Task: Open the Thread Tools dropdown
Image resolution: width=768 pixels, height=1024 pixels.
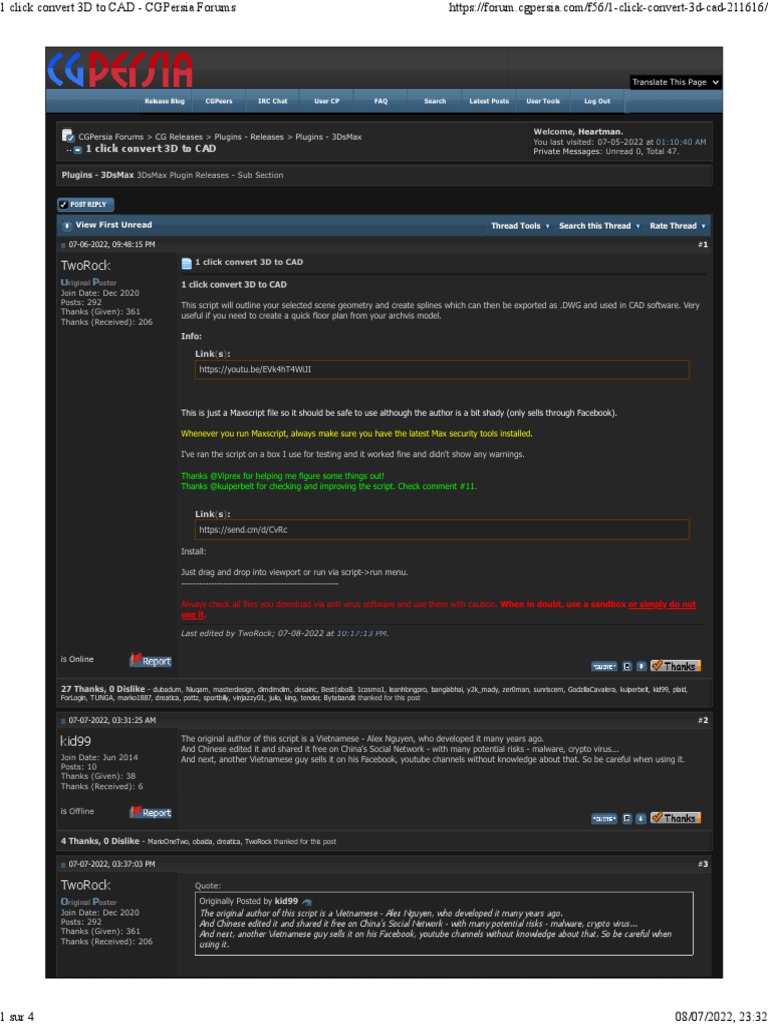Action: pos(520,226)
